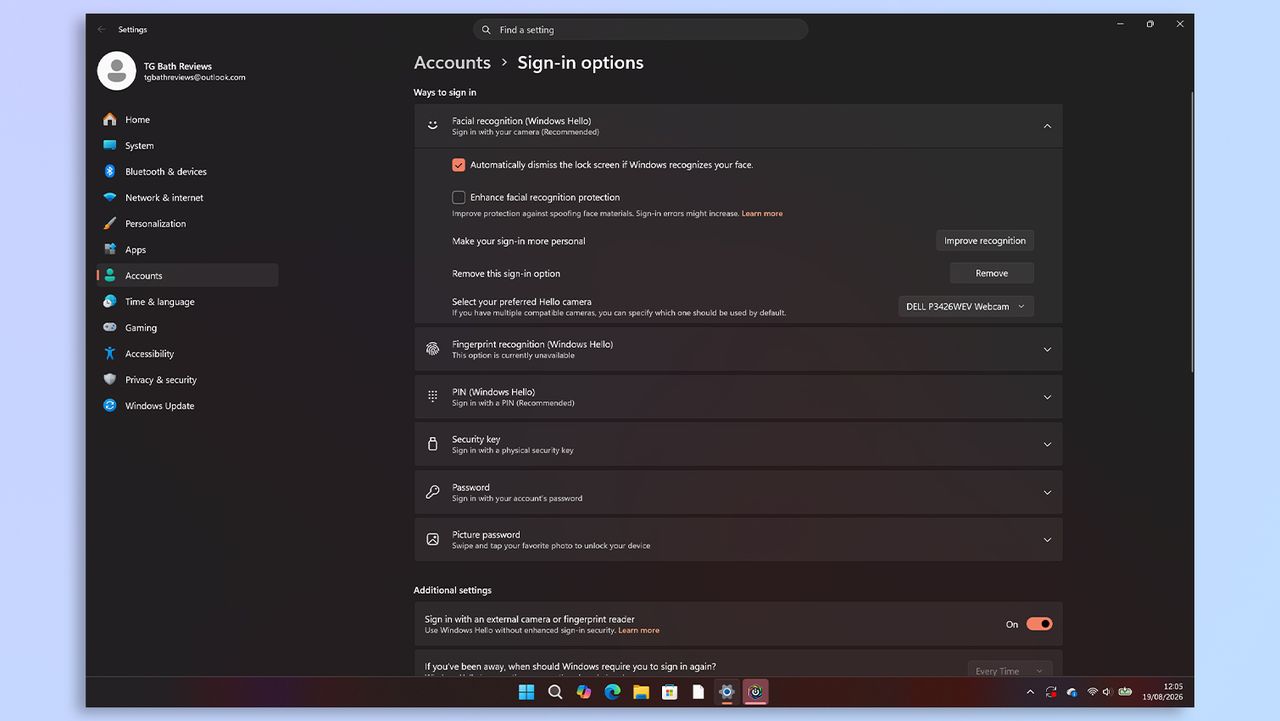The image size is (1280, 721).
Task: Launch Microsoft Edge from taskbar
Action: tap(612, 692)
